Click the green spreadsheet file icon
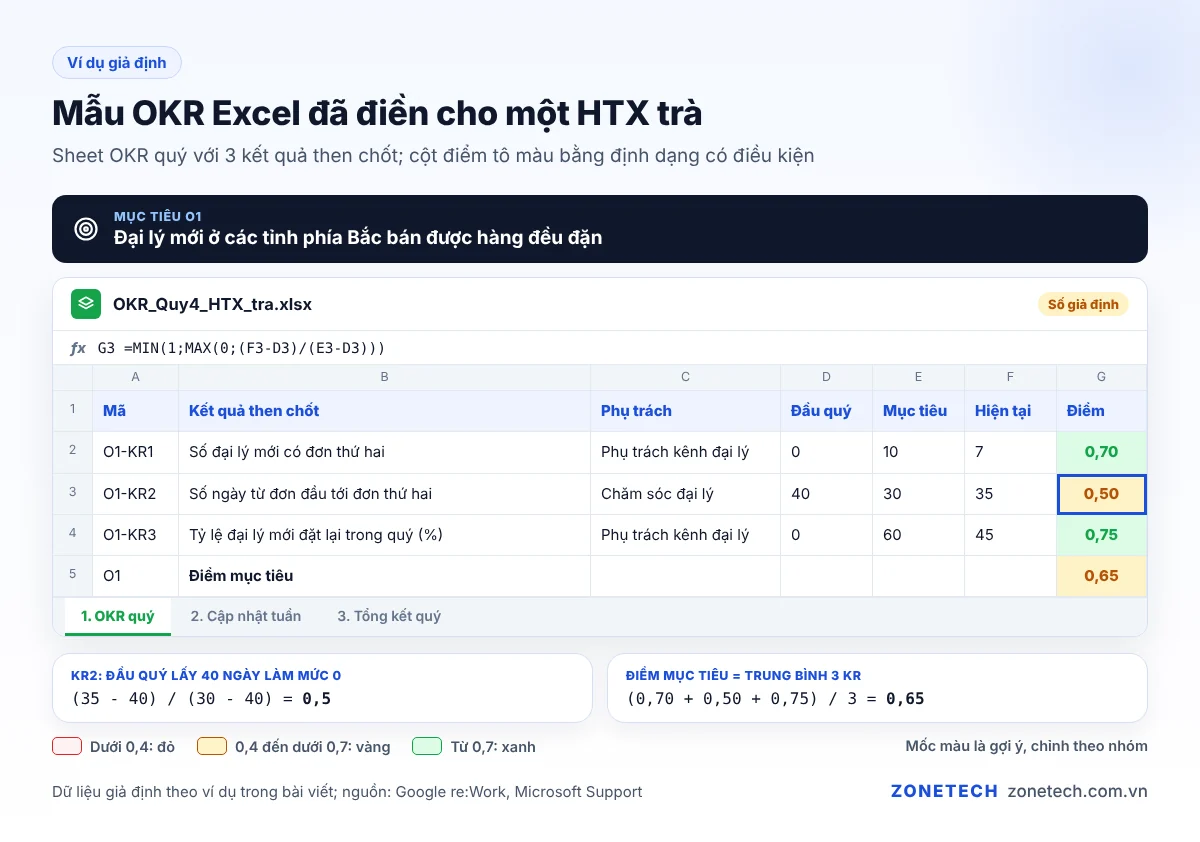The height and width of the screenshot is (842, 1200). [x=86, y=304]
